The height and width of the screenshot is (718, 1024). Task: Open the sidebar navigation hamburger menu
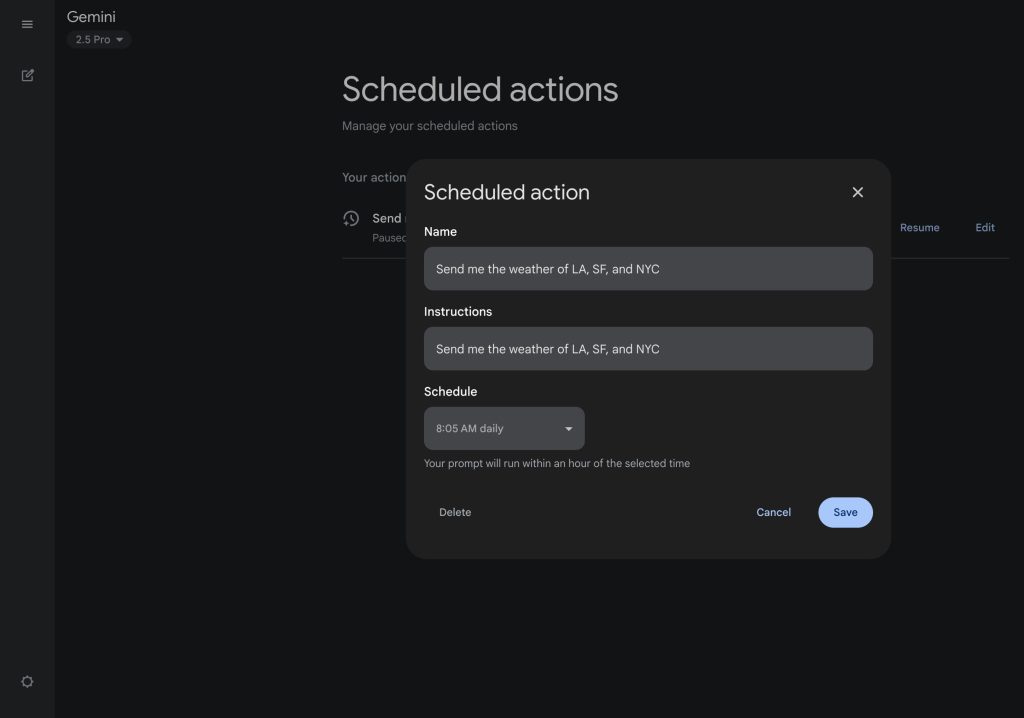[x=27, y=24]
